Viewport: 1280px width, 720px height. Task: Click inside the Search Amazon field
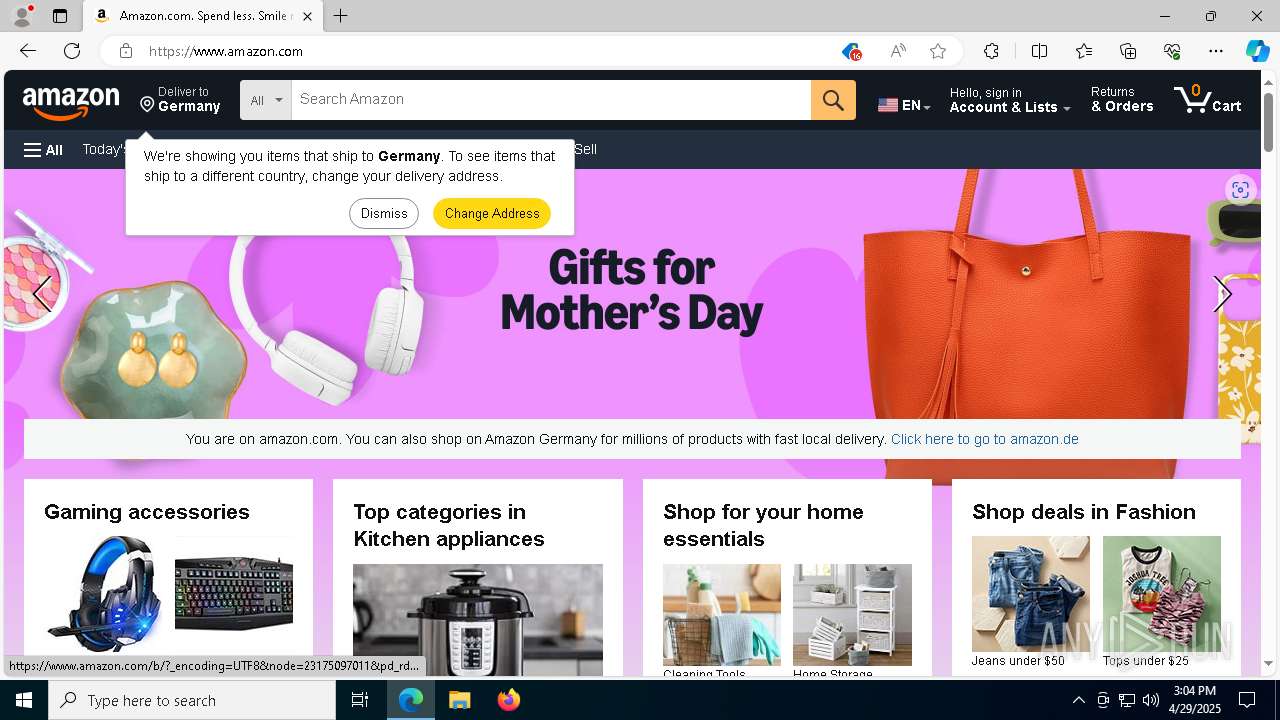(551, 100)
